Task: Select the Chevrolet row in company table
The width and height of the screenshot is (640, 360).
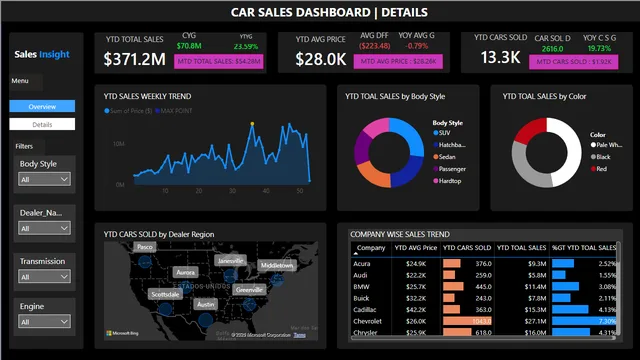Action: pyautogui.click(x=484, y=321)
